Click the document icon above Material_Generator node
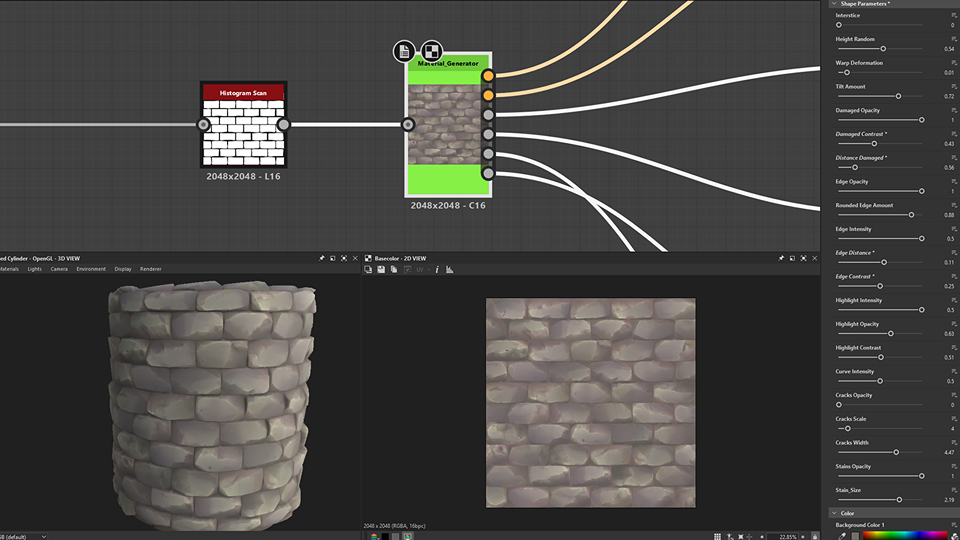Image resolution: width=960 pixels, height=540 pixels. click(x=403, y=51)
